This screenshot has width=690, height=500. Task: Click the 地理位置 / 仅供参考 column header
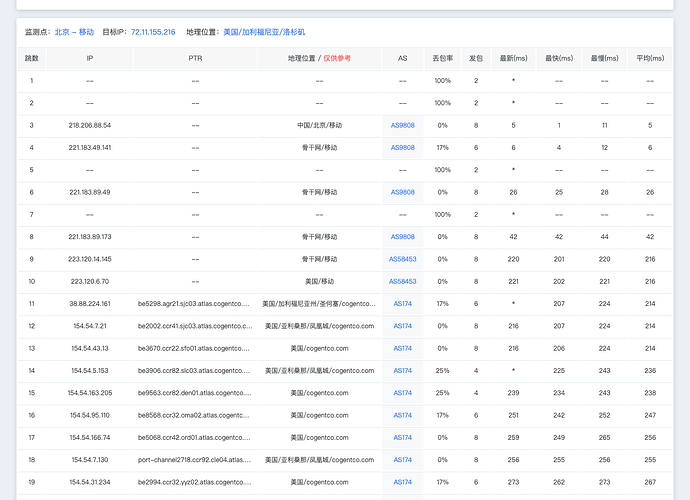pos(319,58)
